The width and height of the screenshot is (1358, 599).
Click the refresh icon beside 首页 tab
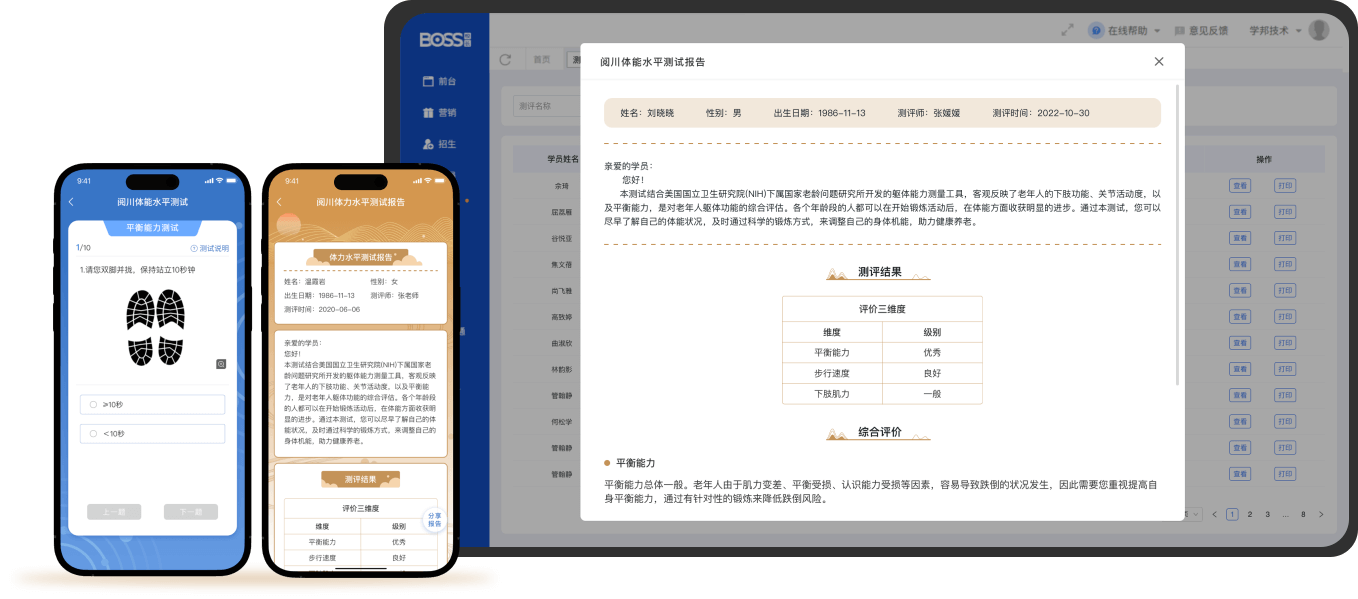tap(505, 59)
